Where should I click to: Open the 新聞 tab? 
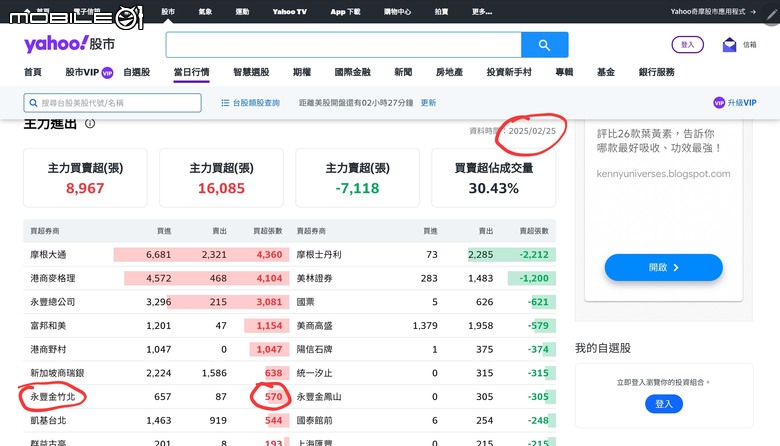(403, 72)
